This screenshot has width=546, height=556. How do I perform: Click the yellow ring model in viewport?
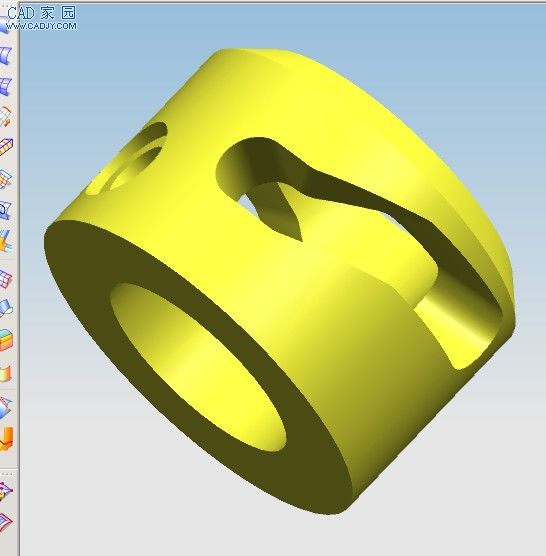pos(279,281)
